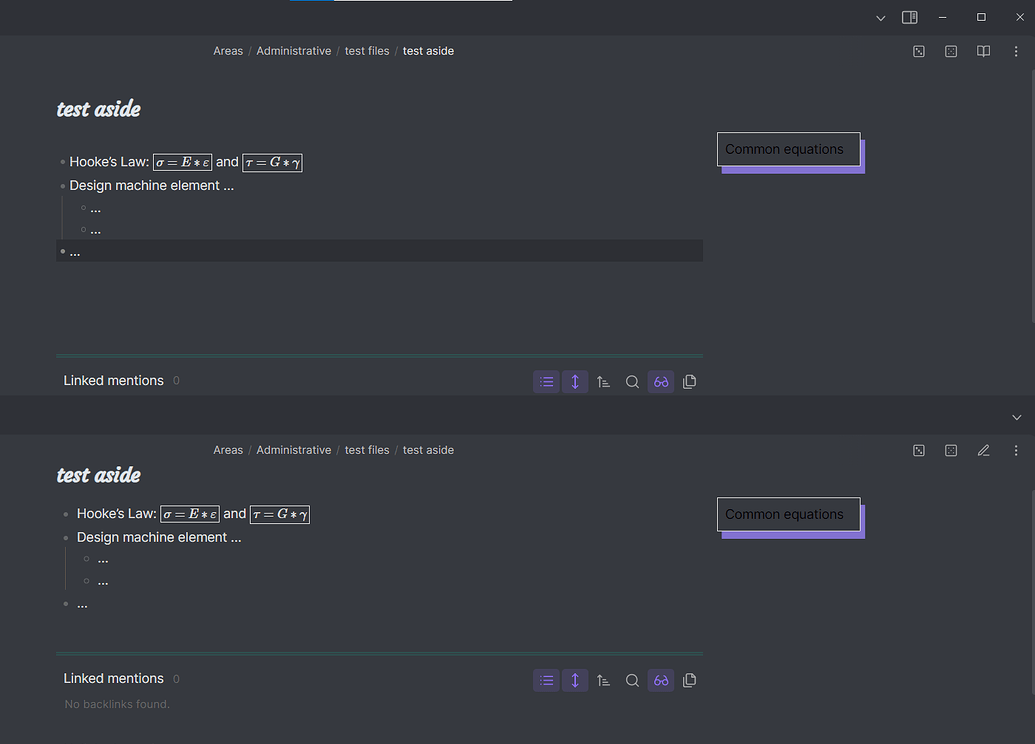Open the chevron dropdown at top right

click(880, 17)
